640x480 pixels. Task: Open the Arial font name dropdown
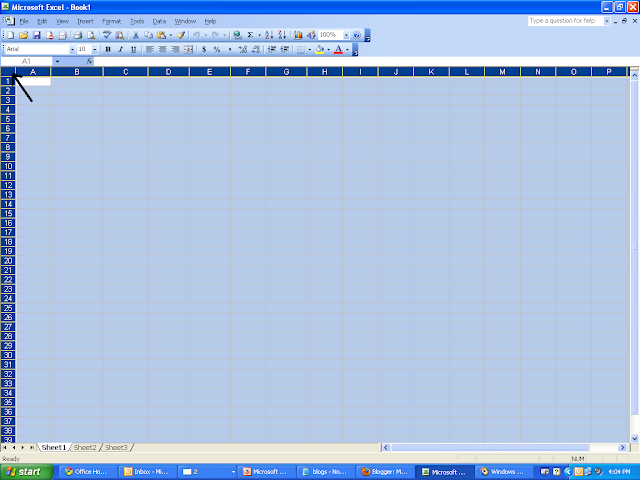(x=72, y=49)
